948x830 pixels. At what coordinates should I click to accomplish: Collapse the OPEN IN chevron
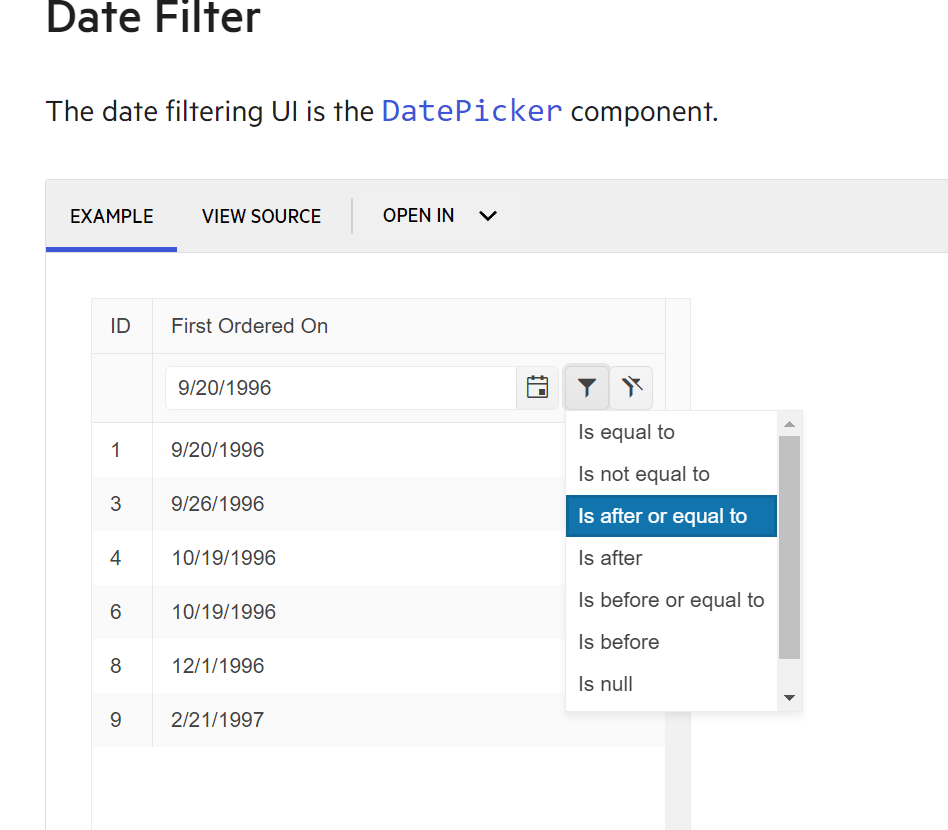click(x=487, y=216)
